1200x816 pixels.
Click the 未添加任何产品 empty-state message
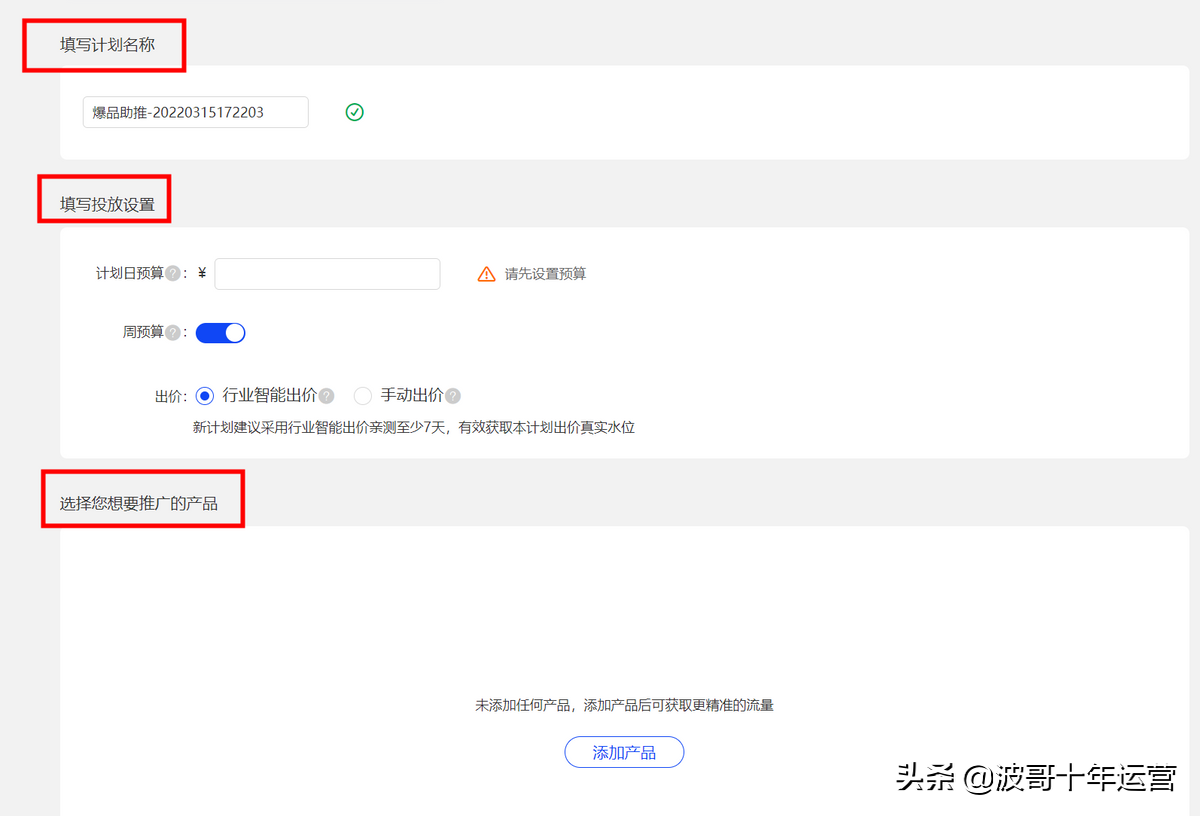click(624, 705)
